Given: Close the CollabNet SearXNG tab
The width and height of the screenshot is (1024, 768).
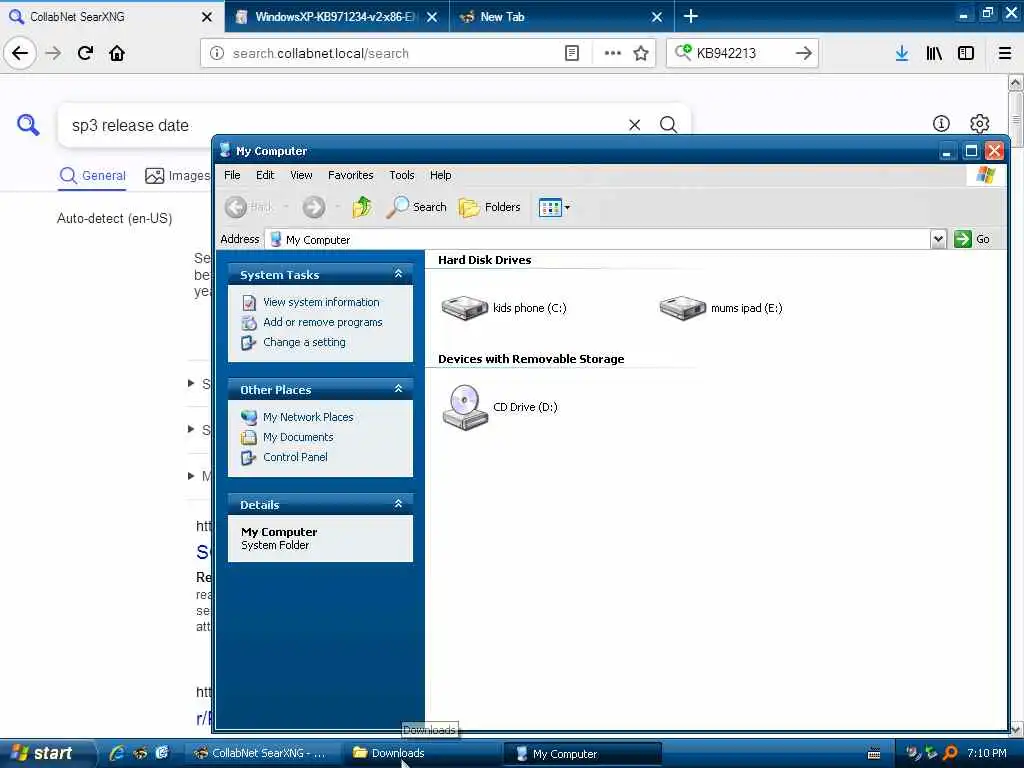Looking at the screenshot, I should [206, 17].
